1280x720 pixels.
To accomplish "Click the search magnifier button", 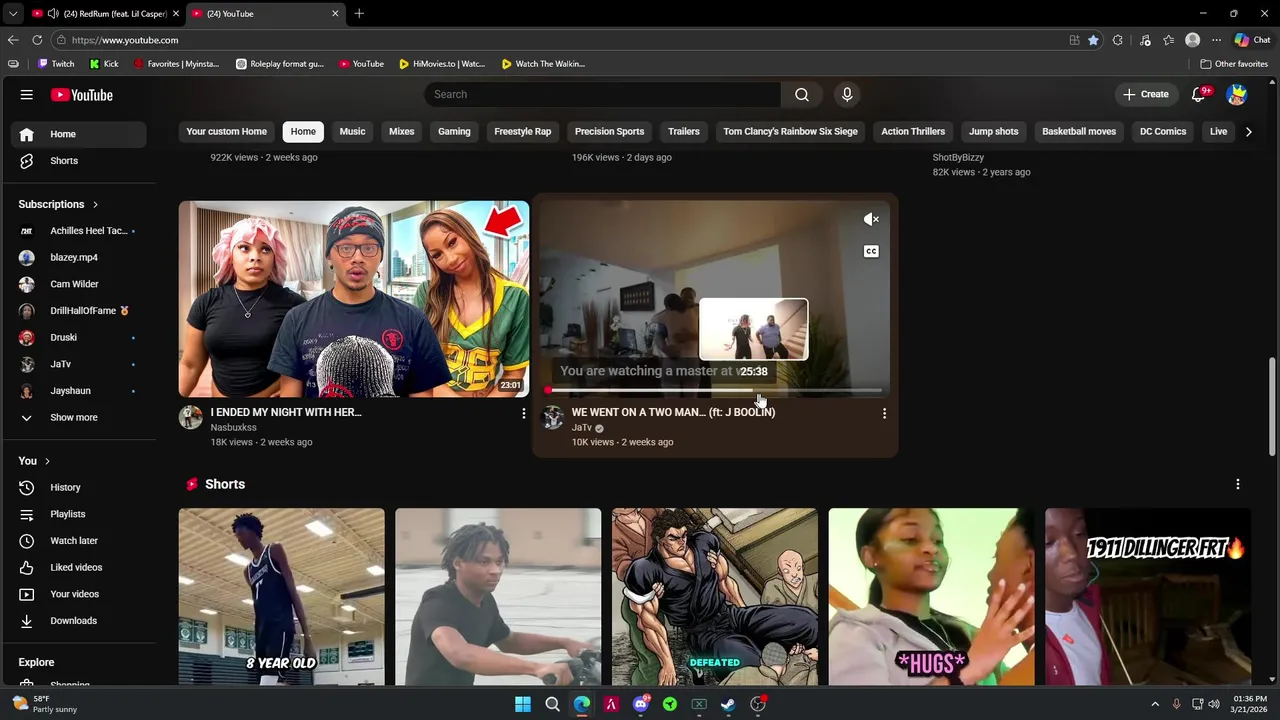I will click(x=802, y=94).
